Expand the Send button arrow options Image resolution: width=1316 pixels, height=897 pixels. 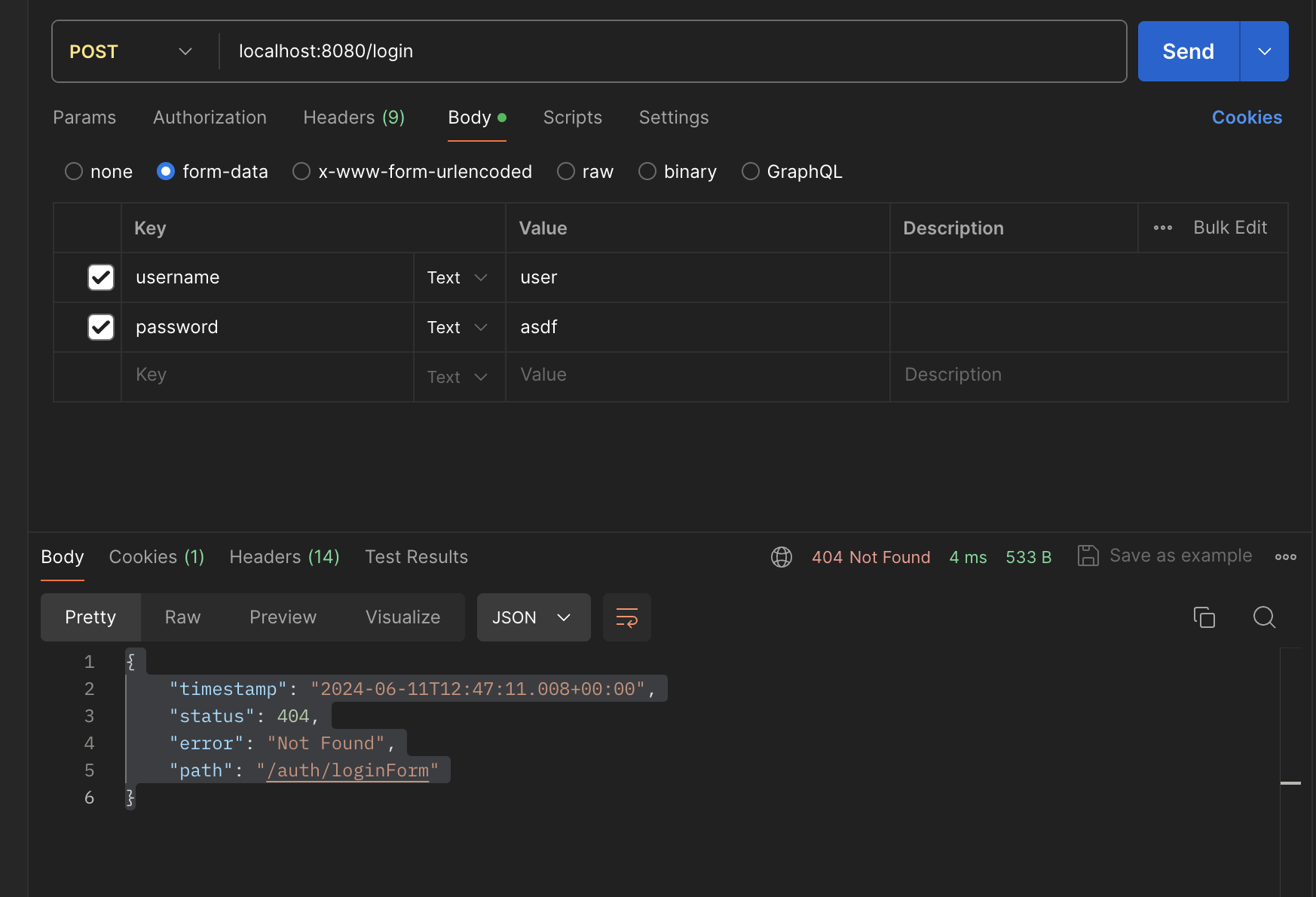[x=1265, y=51]
